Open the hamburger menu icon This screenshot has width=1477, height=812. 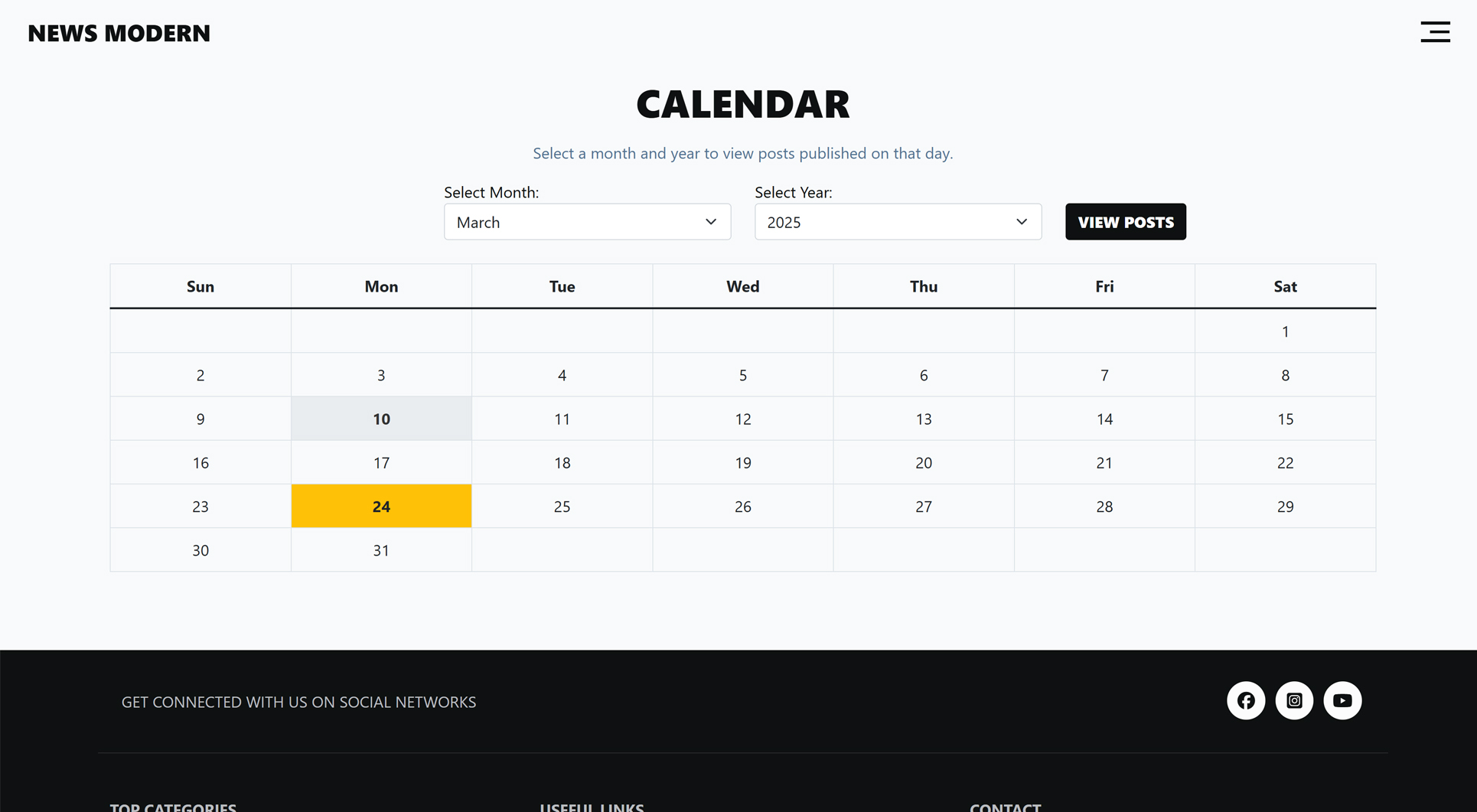1435,32
